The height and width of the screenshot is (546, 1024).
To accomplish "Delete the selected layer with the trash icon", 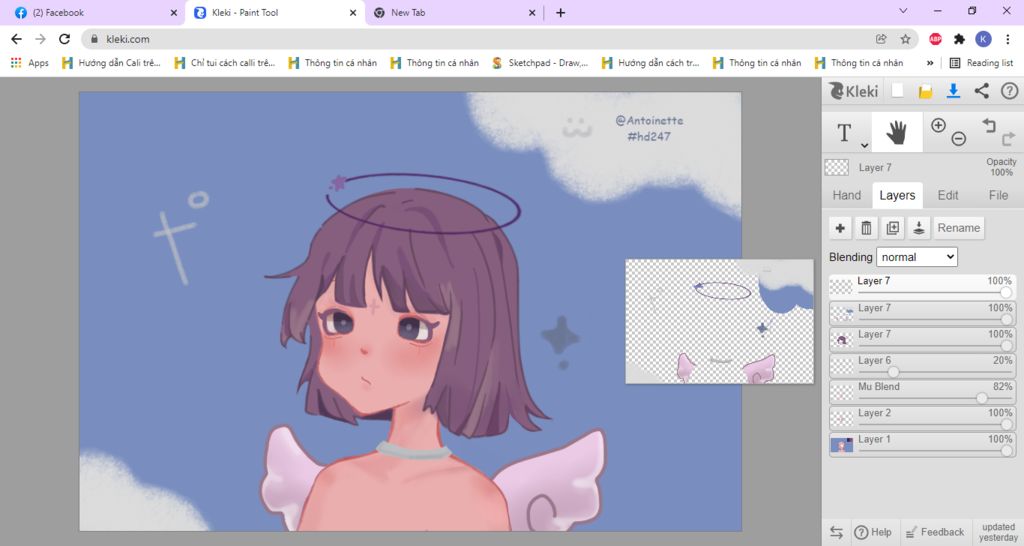I will coord(866,228).
